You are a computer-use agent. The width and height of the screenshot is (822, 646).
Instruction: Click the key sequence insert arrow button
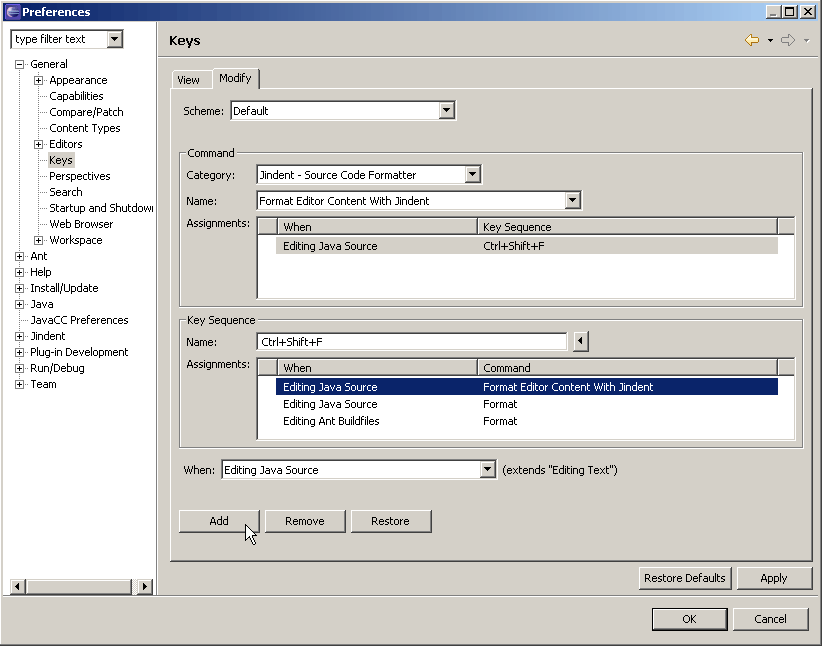point(580,342)
